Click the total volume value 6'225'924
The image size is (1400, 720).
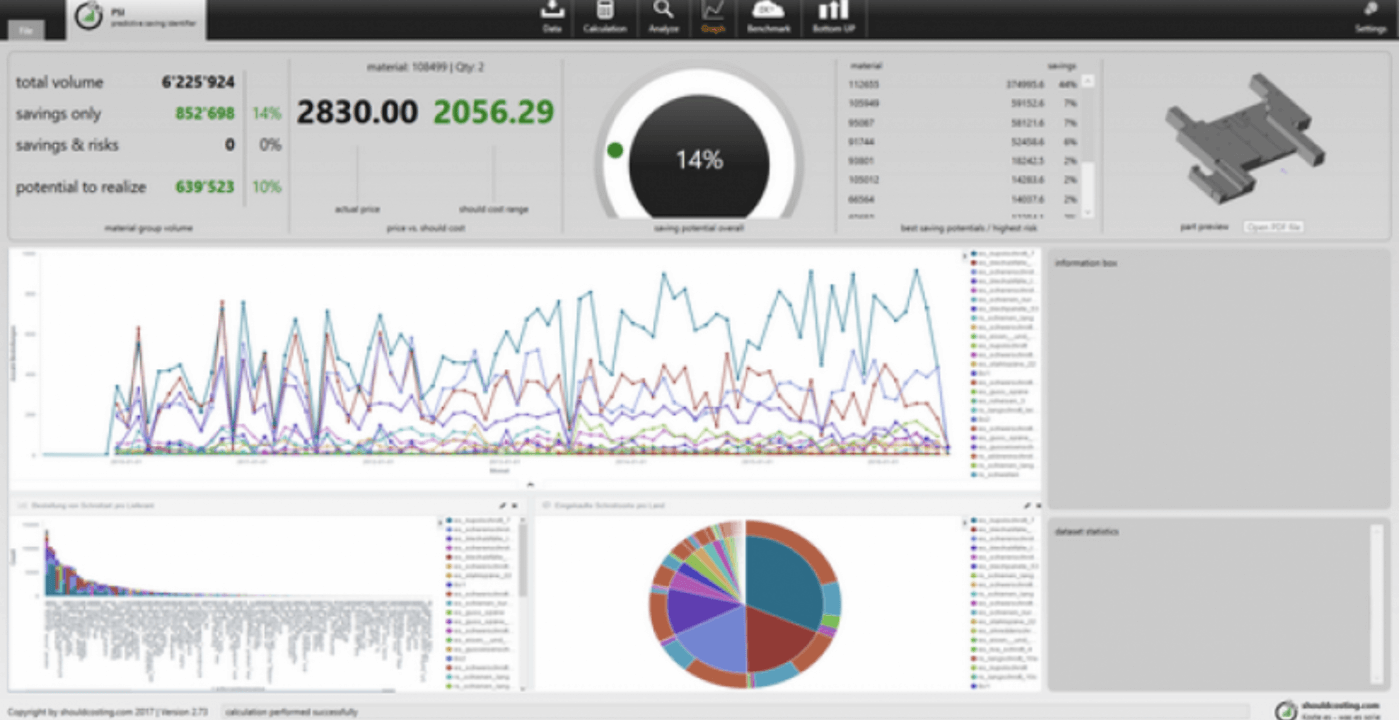coord(198,83)
